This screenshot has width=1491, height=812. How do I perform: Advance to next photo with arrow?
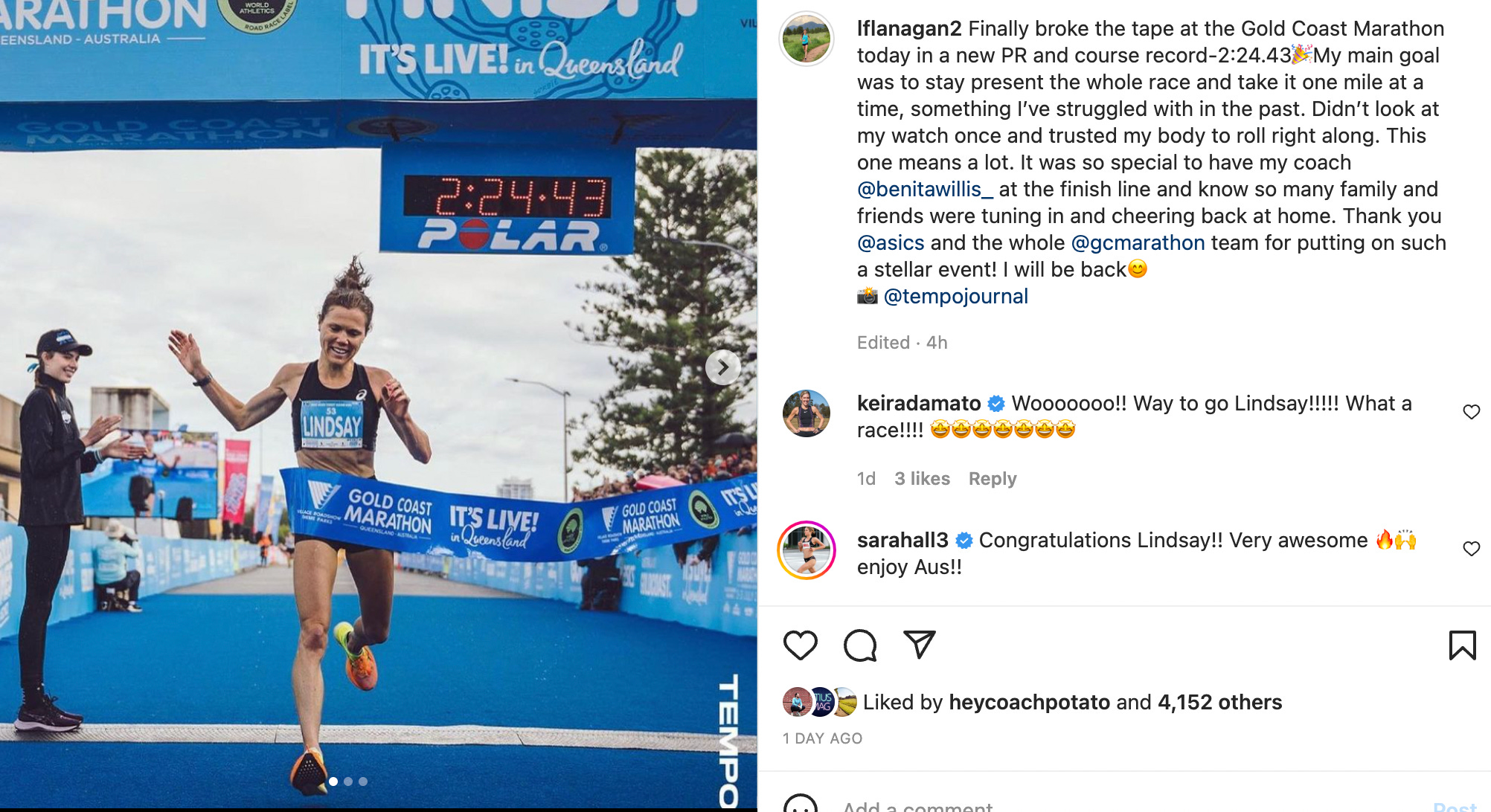[722, 367]
